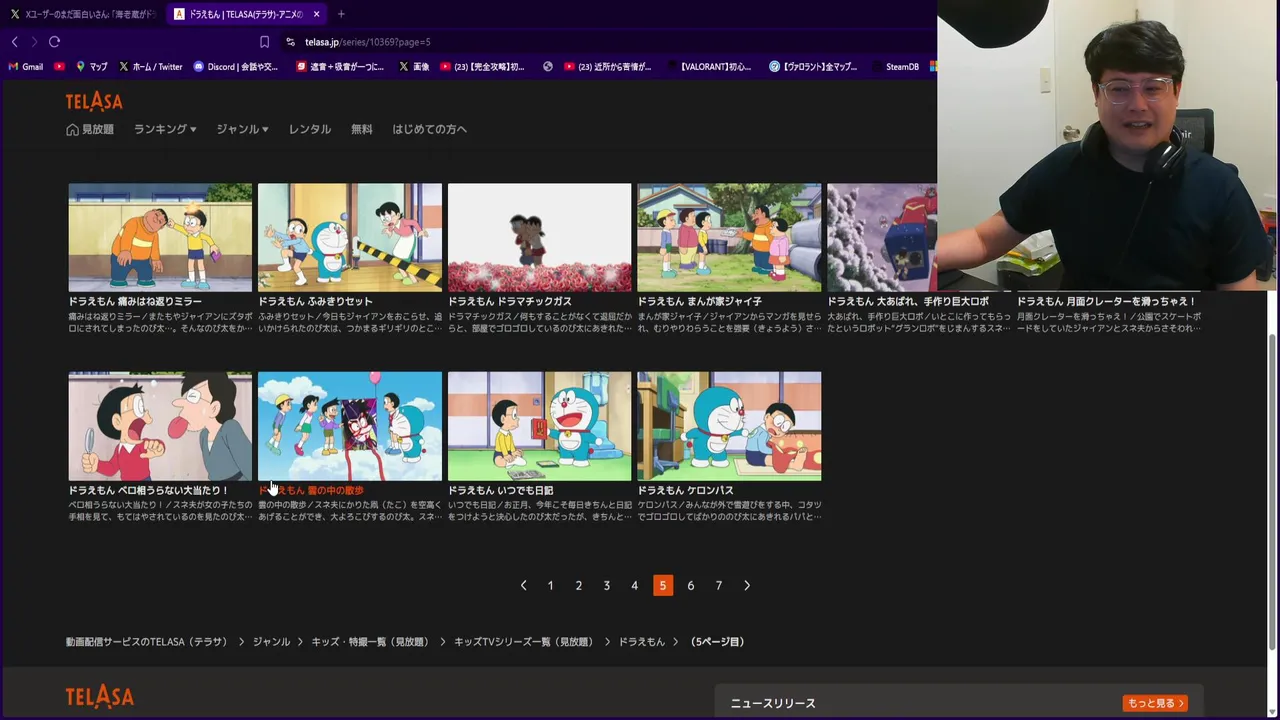
Task: Go to next page with right chevron
Action: [x=746, y=585]
